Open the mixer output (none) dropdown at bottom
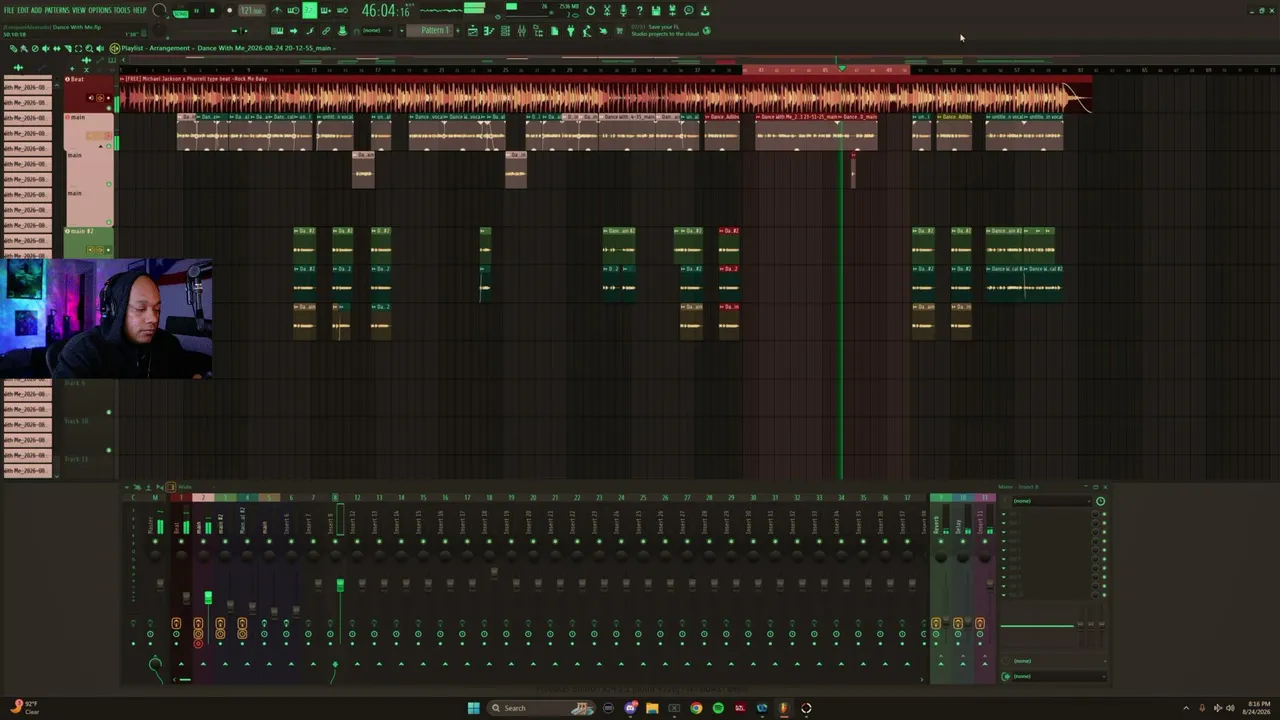The height and width of the screenshot is (720, 1280). tap(1058, 676)
